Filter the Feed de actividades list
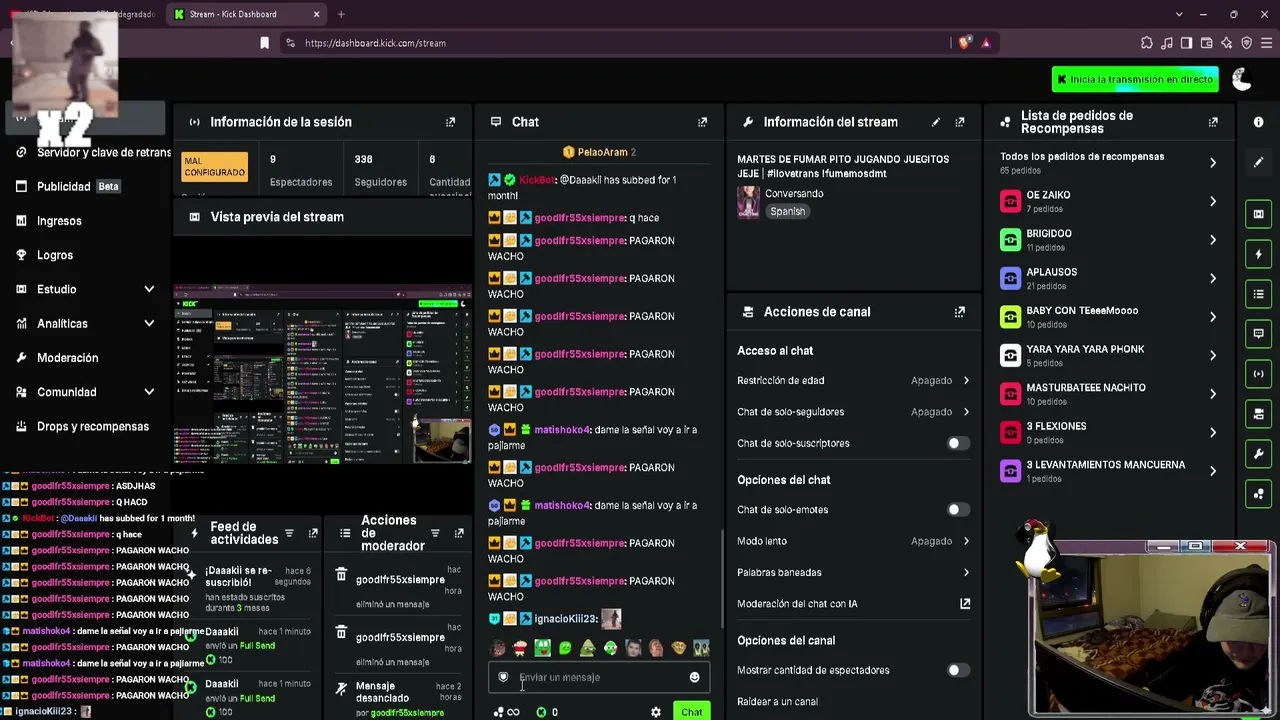 (289, 534)
